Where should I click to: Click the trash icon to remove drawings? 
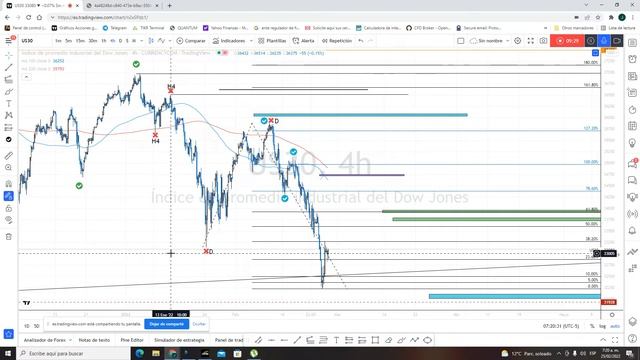9,237
